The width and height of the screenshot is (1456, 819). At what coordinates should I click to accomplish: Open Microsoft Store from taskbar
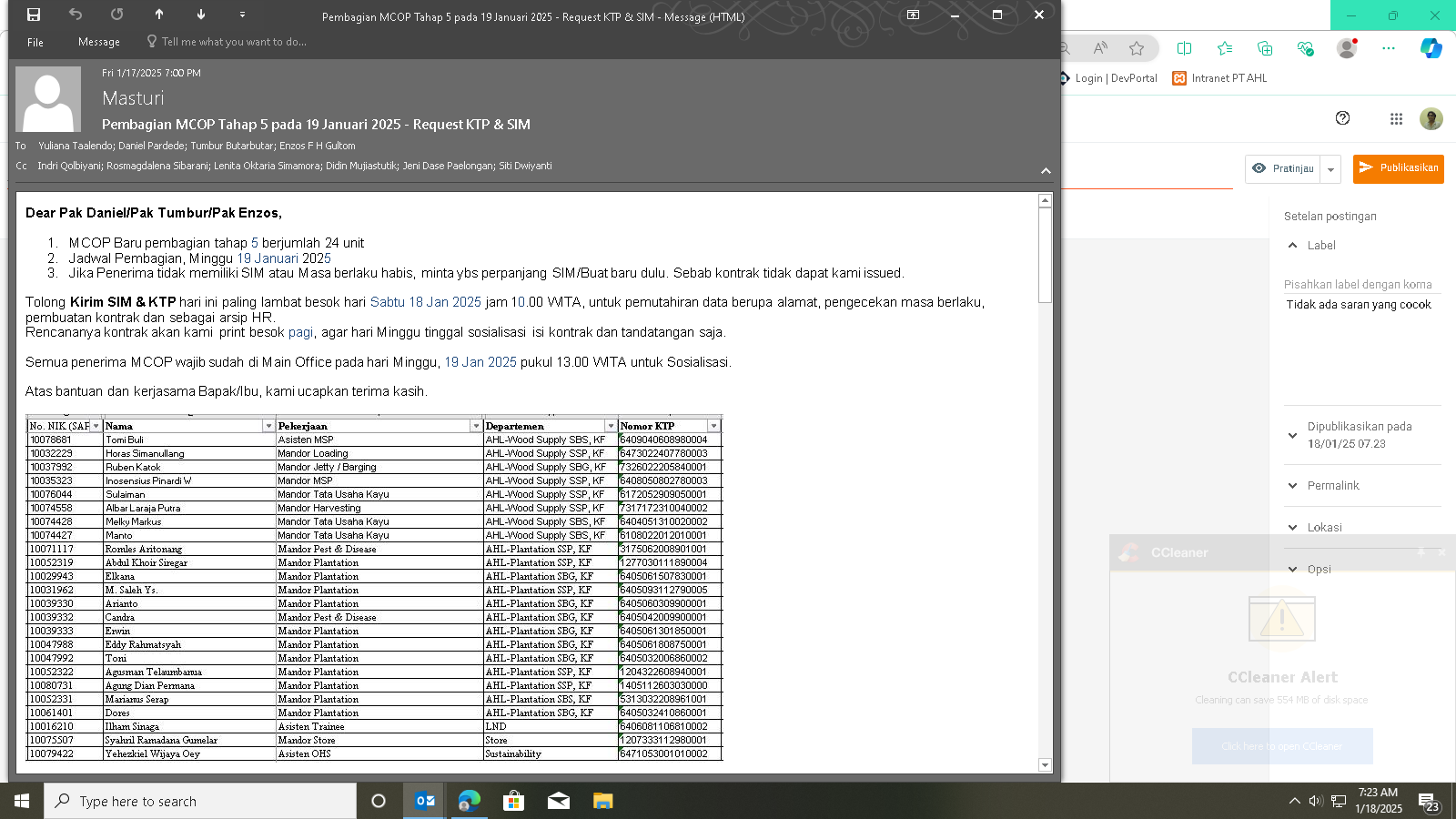pyautogui.click(x=513, y=801)
